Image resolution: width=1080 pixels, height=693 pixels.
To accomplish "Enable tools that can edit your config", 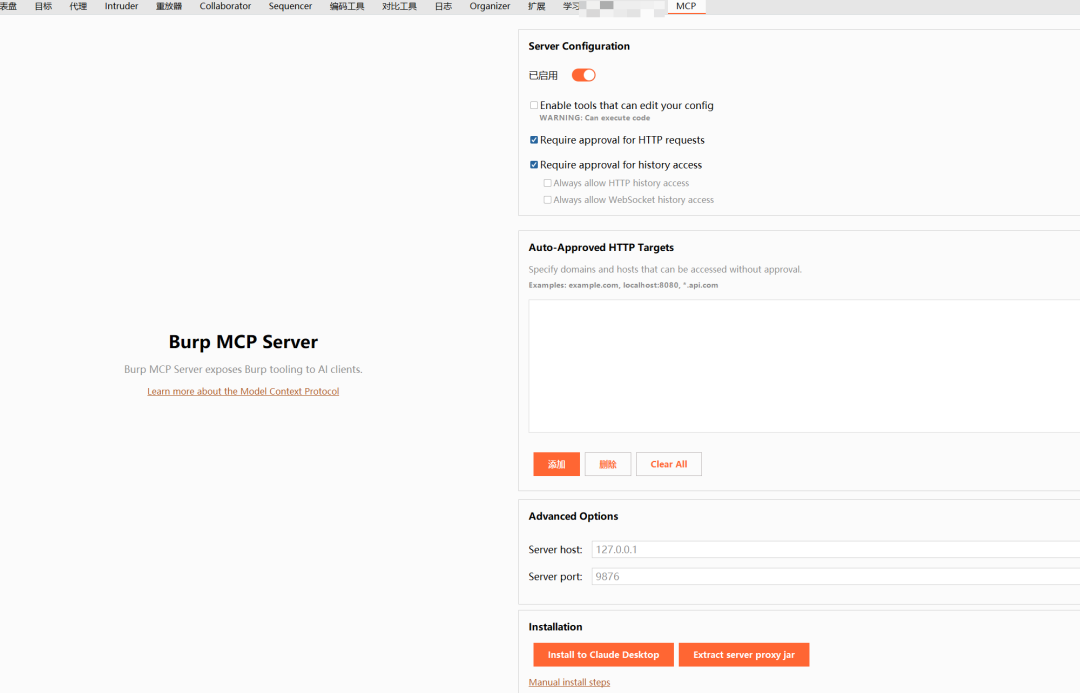I will click(x=534, y=105).
